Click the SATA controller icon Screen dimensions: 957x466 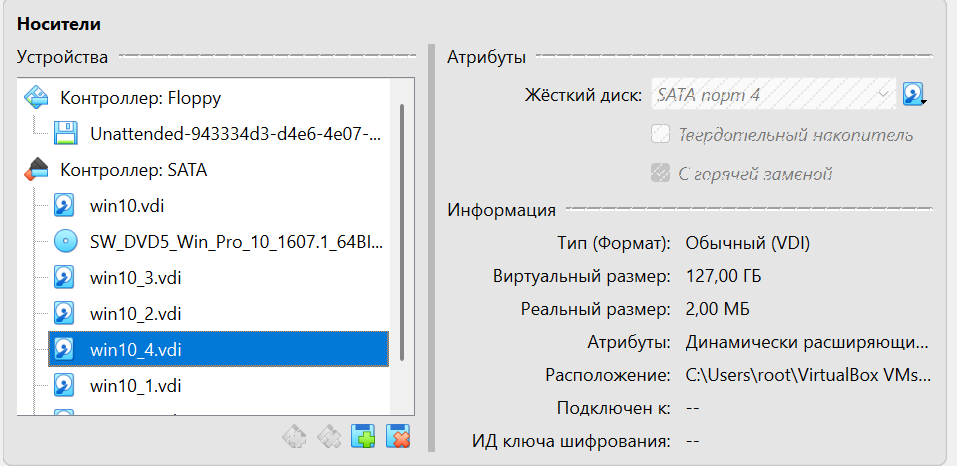coord(36,170)
